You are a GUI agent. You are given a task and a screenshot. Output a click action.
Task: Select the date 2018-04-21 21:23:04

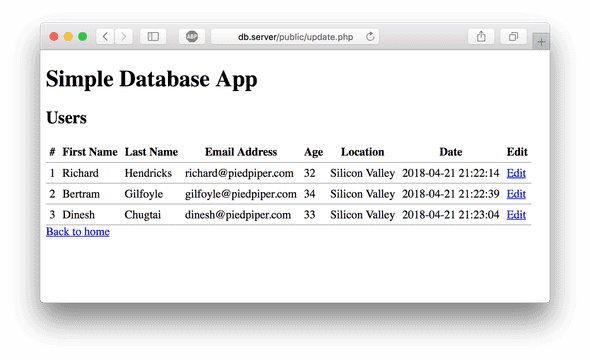coord(450,214)
